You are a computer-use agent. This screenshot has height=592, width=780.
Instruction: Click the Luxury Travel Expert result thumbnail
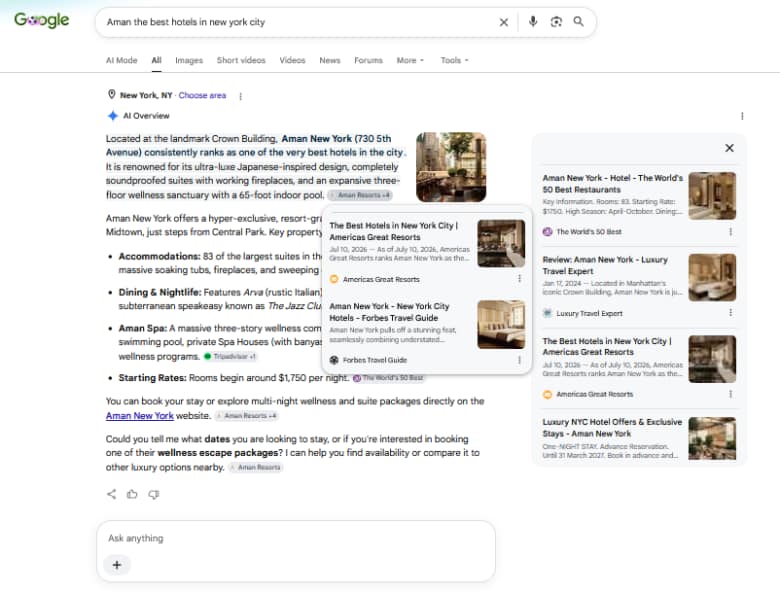click(712, 277)
